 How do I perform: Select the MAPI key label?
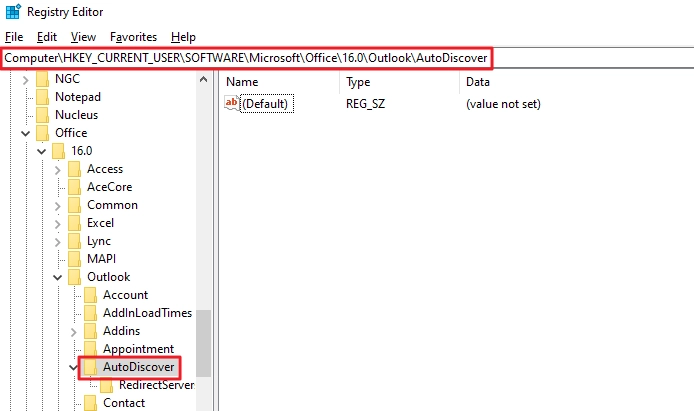[101, 259]
